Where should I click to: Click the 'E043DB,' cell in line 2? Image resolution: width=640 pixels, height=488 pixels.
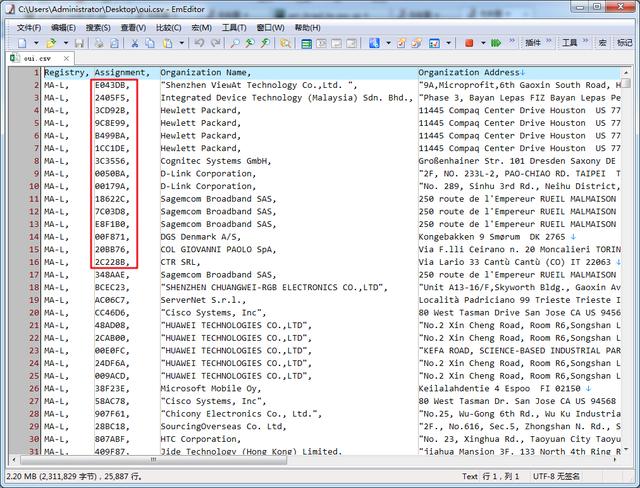point(112,85)
